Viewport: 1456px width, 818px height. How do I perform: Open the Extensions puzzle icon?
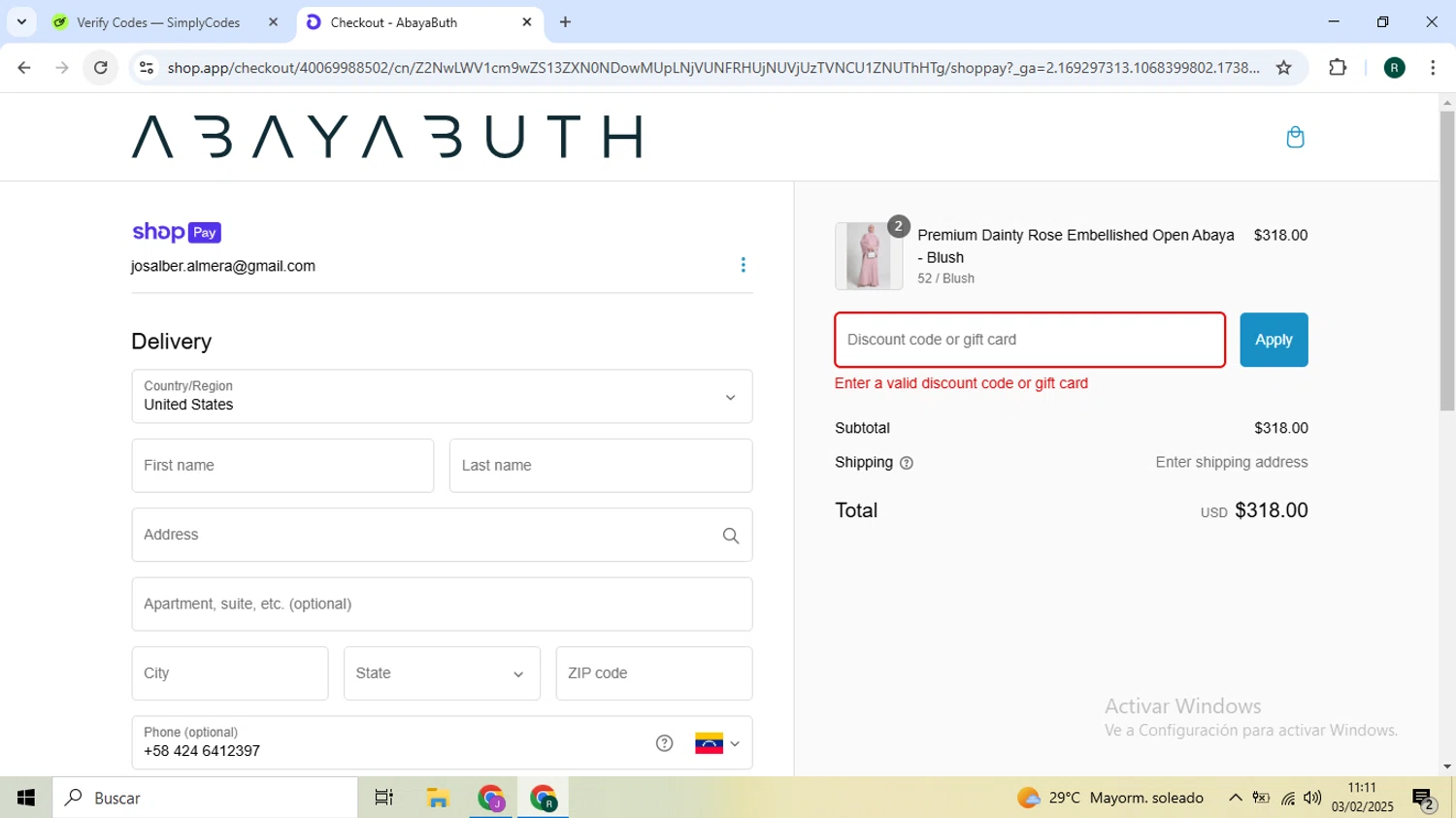click(1338, 68)
